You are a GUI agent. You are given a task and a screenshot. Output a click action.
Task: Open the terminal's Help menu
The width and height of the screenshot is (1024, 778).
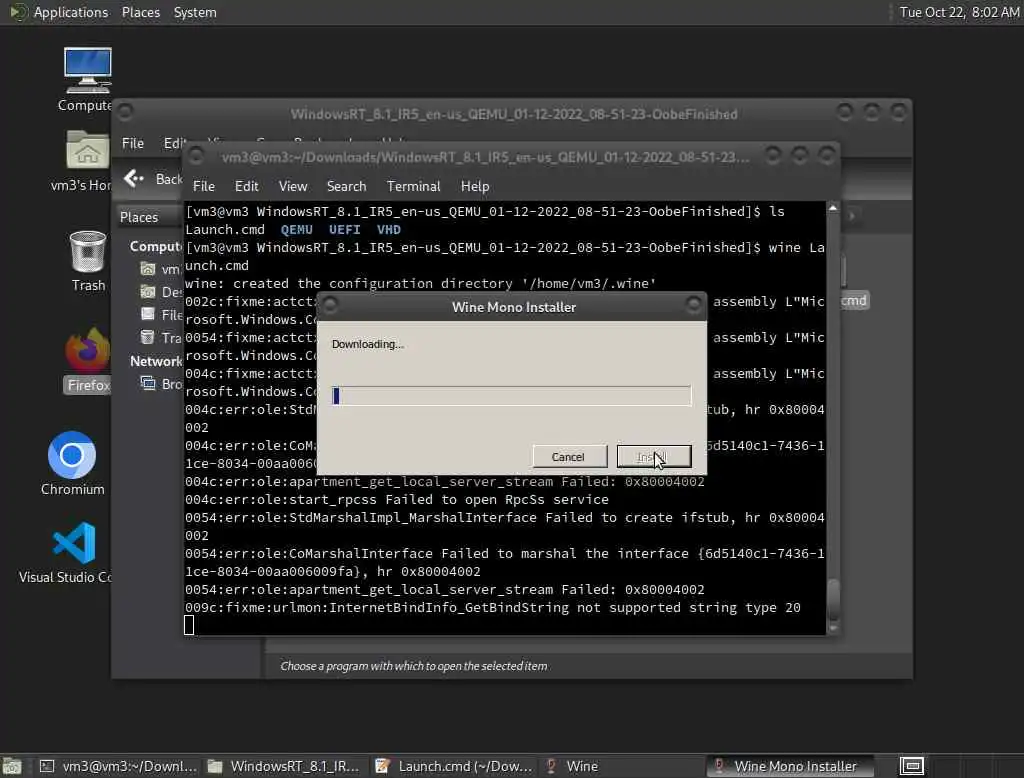coord(475,186)
